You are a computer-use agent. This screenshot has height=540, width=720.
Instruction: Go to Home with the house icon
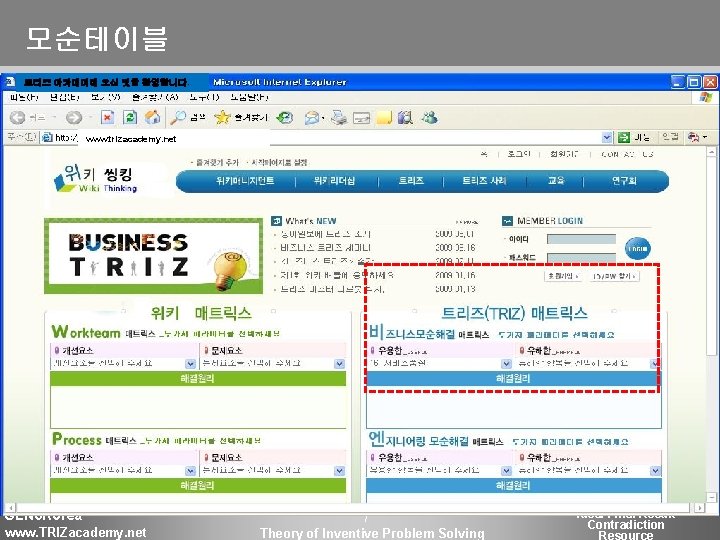tap(152, 118)
